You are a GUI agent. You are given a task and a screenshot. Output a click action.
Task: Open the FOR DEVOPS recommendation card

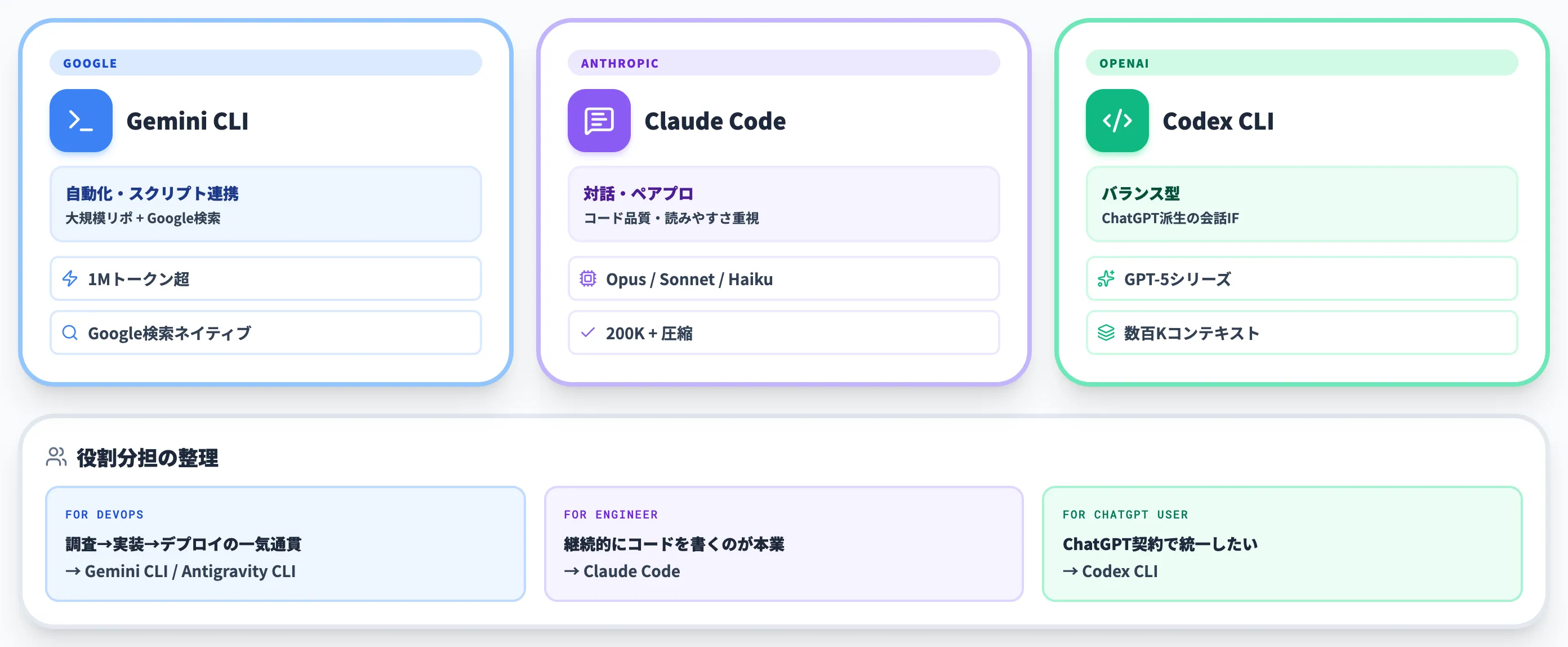pos(286,543)
